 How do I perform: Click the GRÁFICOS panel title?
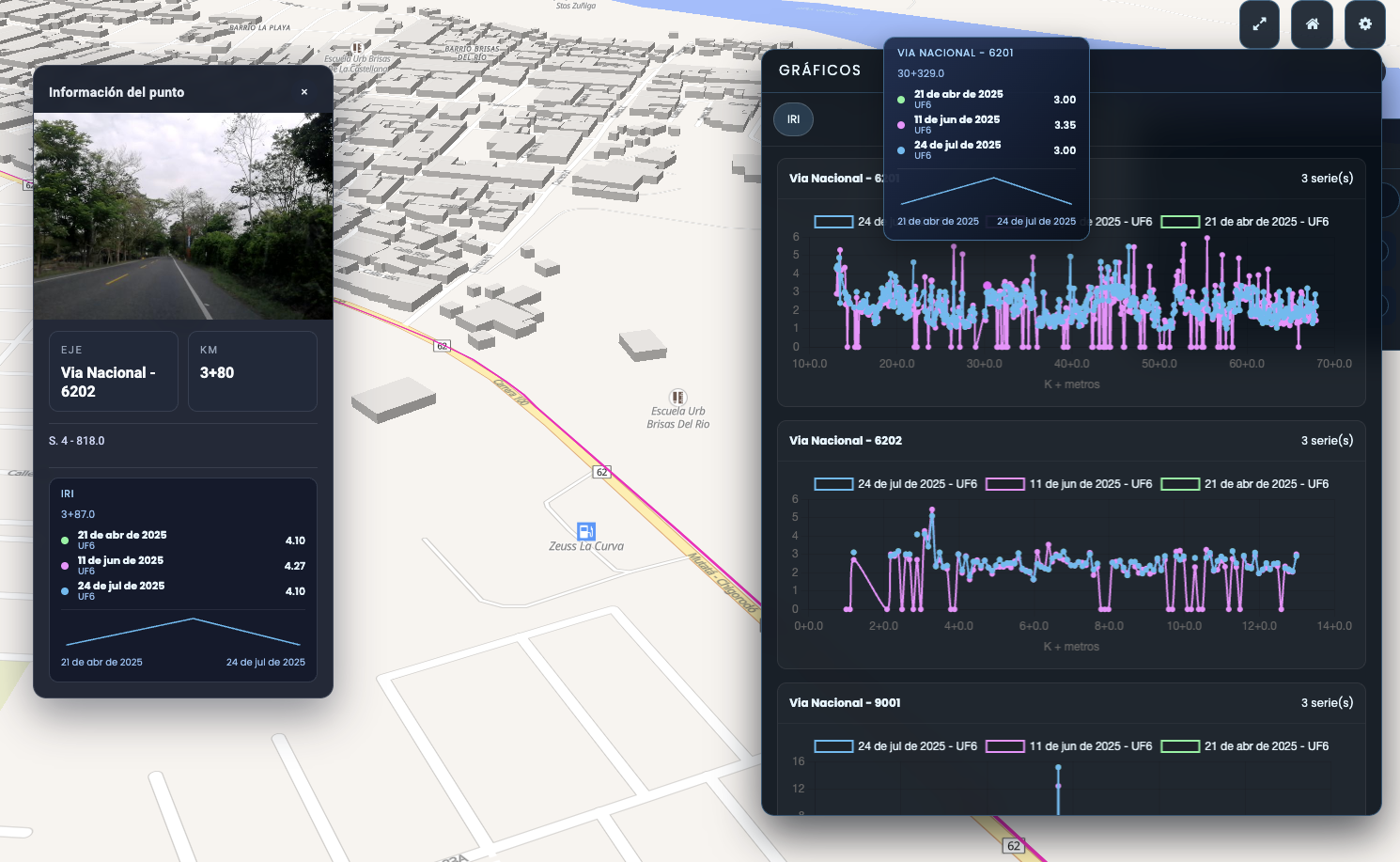pos(819,71)
